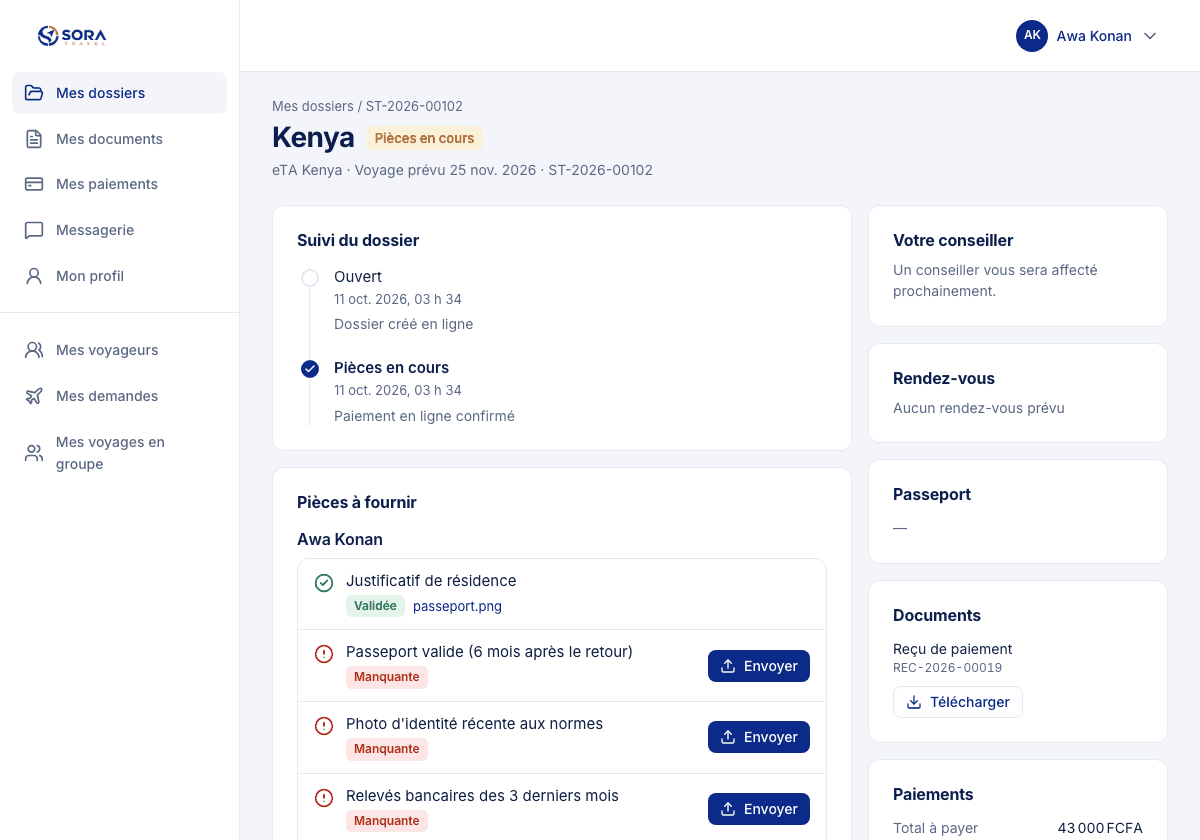Click the Sora Travel logo

(72, 36)
